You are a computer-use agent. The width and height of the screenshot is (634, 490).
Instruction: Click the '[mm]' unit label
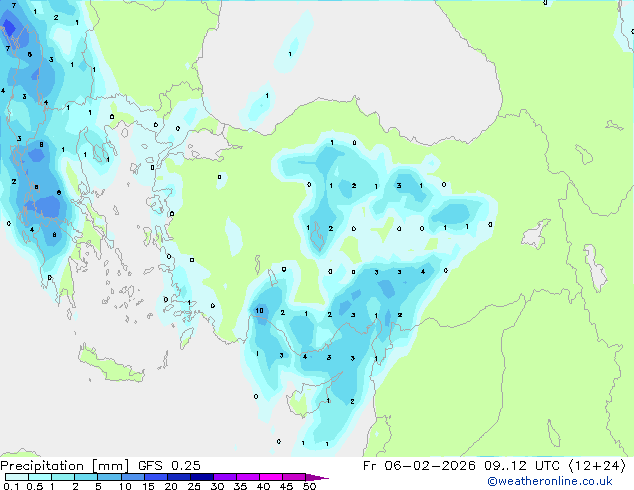(x=110, y=466)
